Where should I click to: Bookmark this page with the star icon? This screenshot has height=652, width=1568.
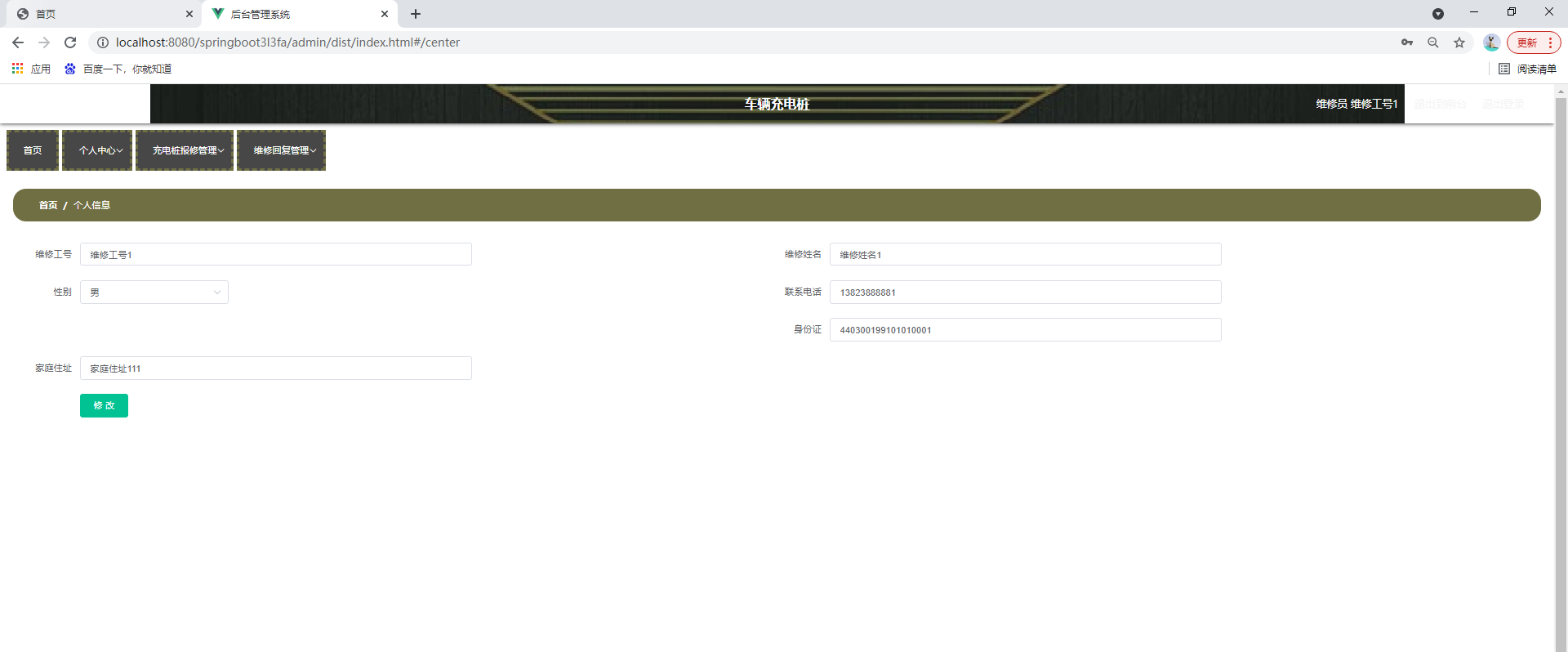pos(1459,42)
